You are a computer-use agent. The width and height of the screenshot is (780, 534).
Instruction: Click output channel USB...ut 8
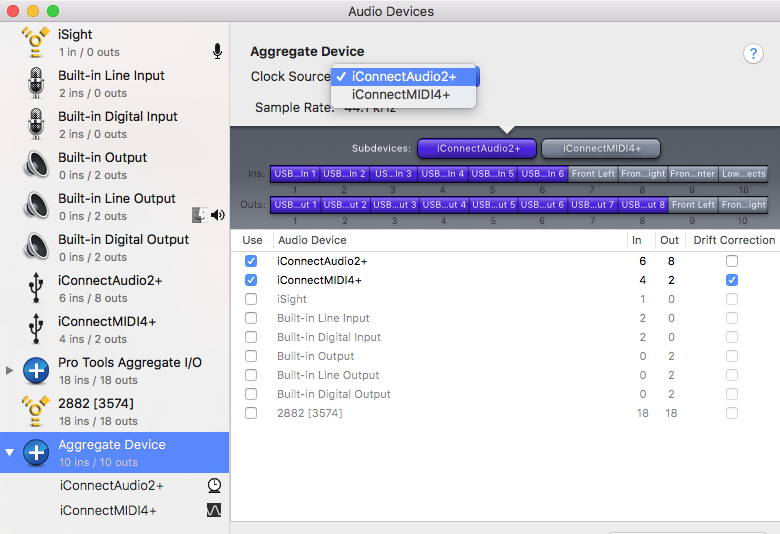coord(643,205)
